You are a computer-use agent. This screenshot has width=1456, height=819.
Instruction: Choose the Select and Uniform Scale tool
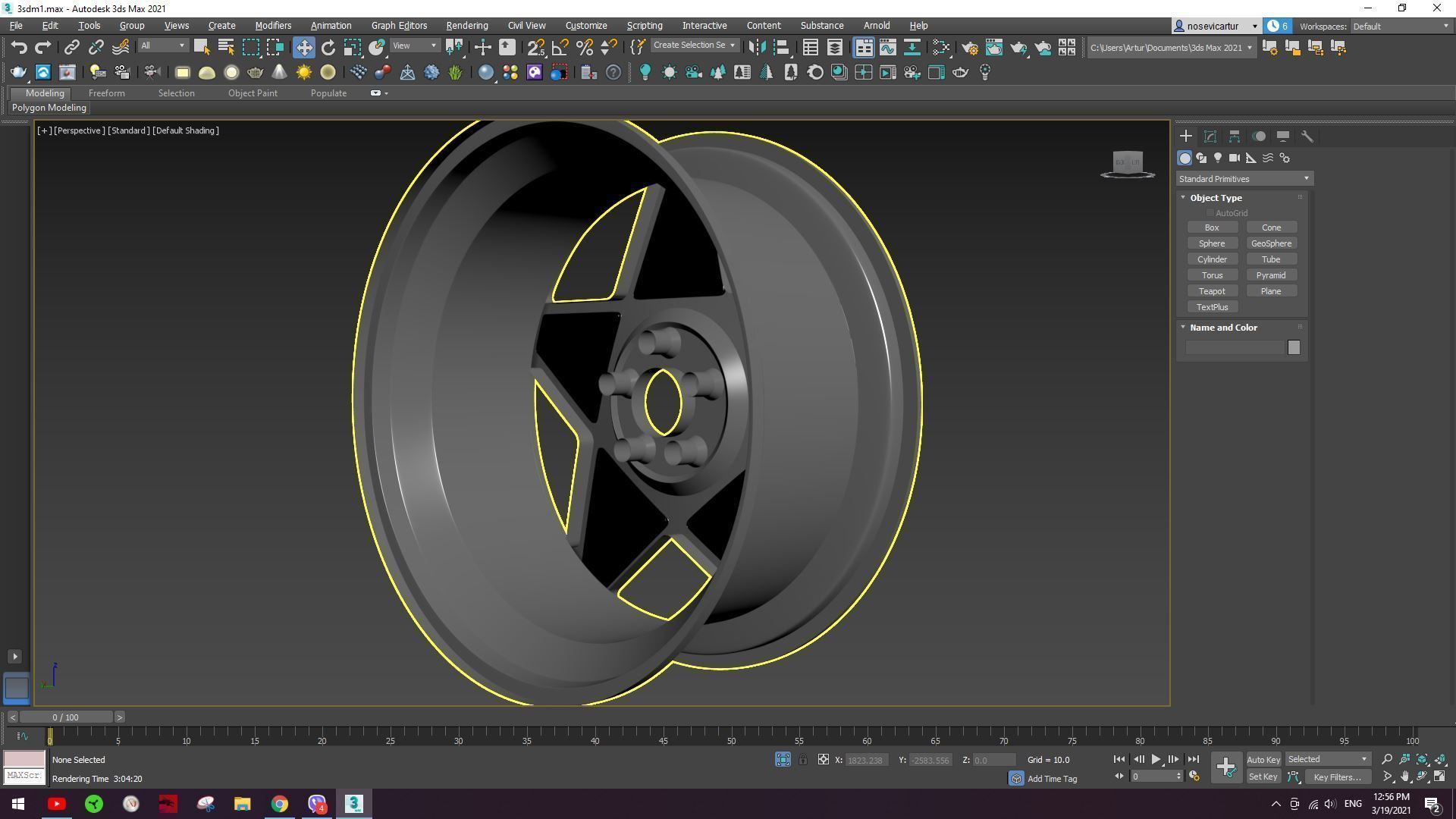[x=352, y=47]
